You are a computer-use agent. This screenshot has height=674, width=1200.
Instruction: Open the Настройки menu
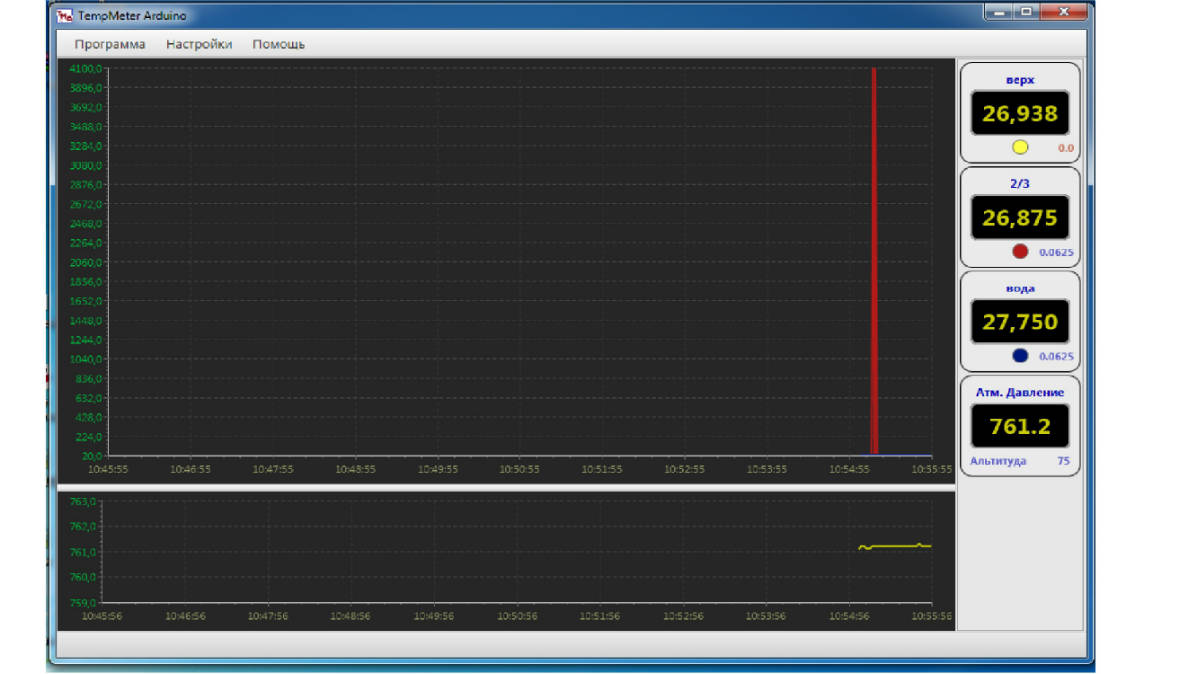click(199, 44)
